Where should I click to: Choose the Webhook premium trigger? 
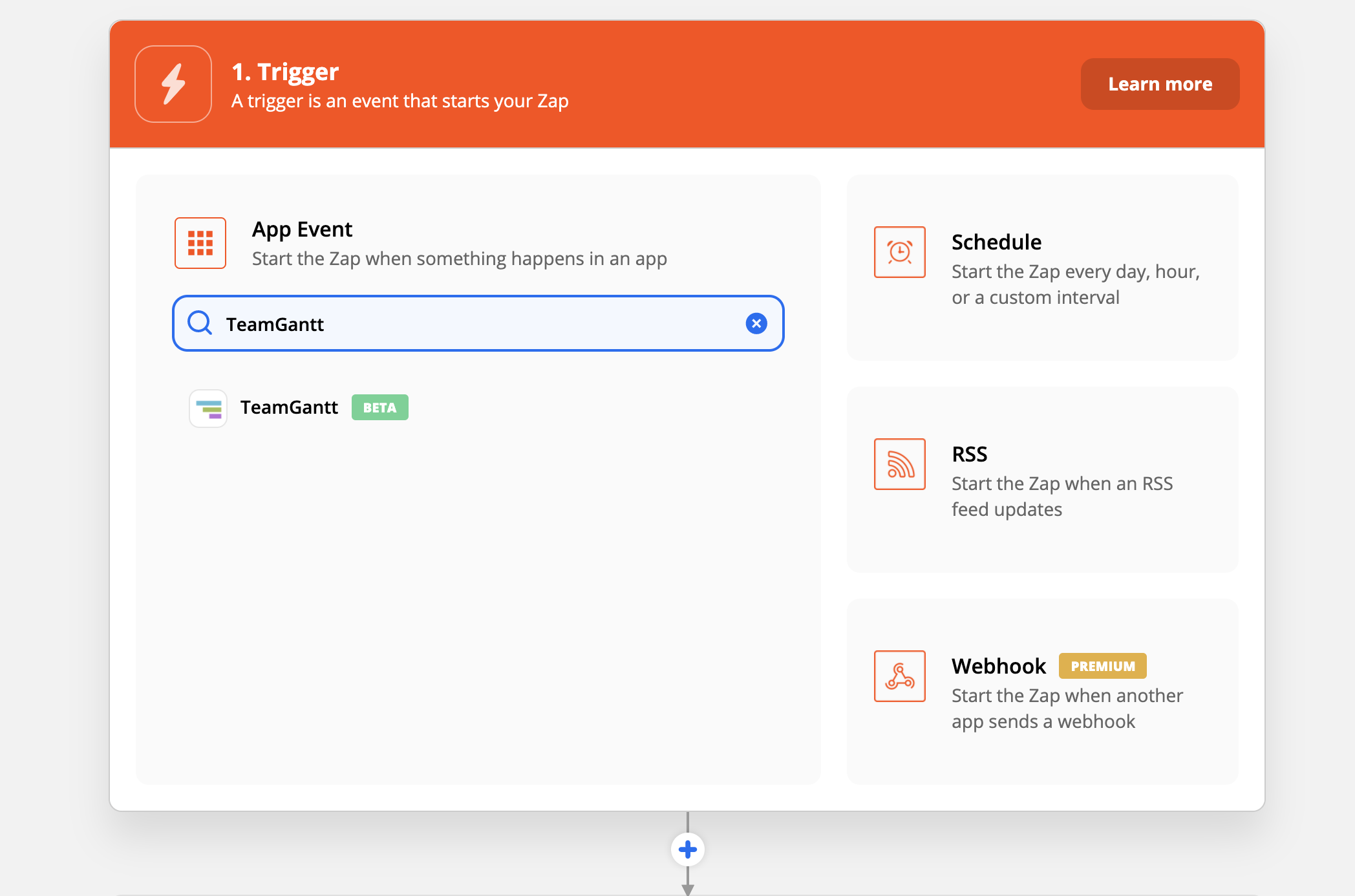tap(1041, 692)
